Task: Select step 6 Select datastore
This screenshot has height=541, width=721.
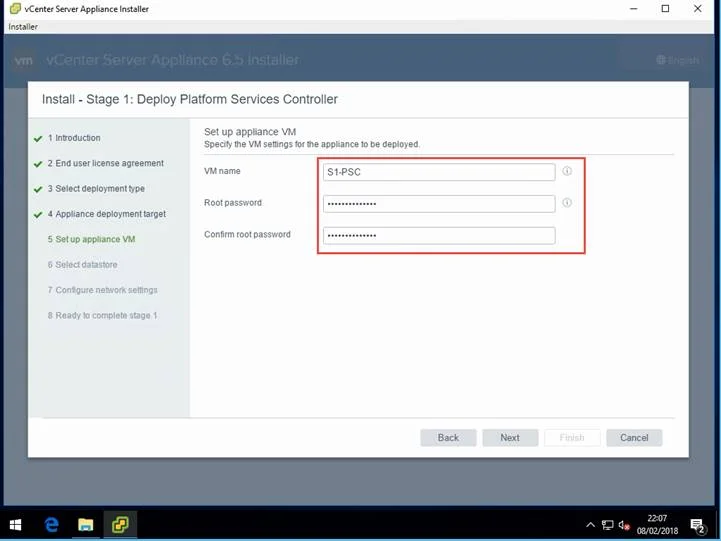Action: (82, 264)
